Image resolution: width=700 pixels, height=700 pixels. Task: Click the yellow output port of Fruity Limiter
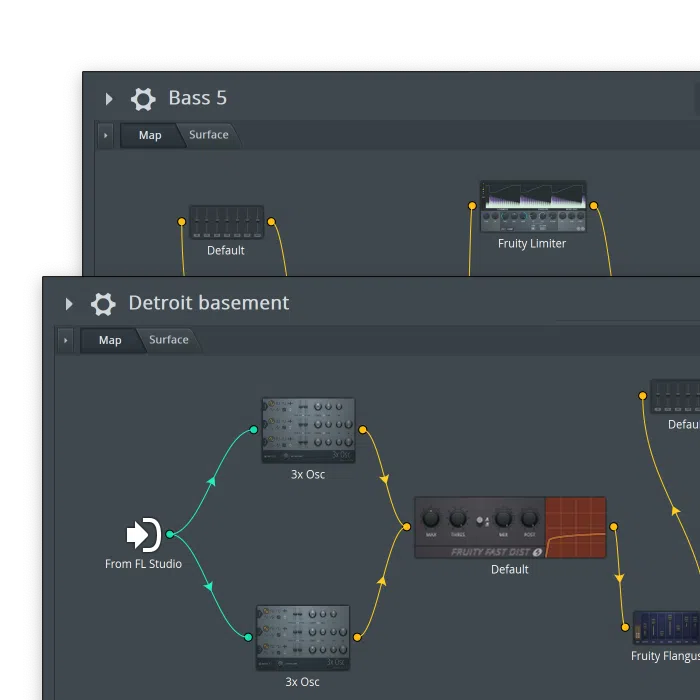594,205
